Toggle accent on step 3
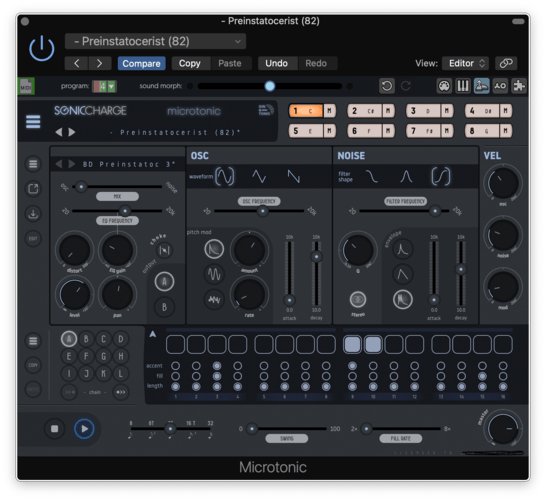This screenshot has width=546, height=500. (217, 366)
